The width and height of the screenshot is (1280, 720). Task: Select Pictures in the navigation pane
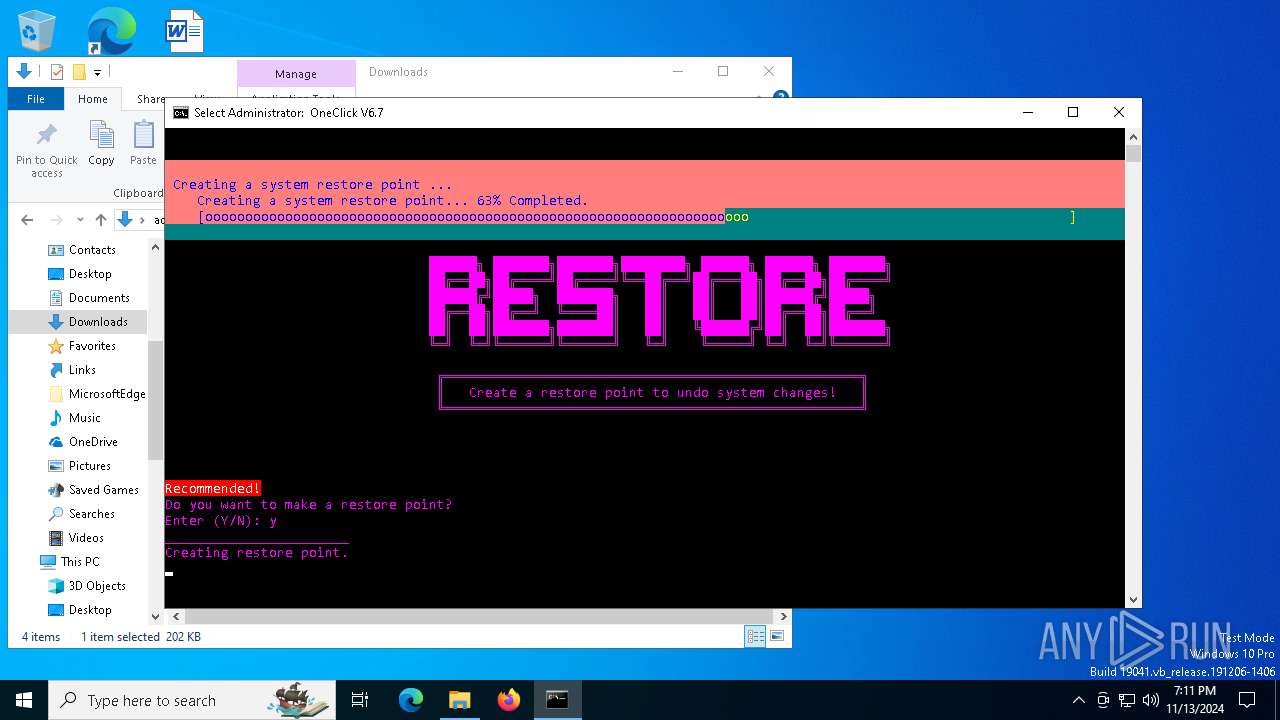click(x=89, y=466)
